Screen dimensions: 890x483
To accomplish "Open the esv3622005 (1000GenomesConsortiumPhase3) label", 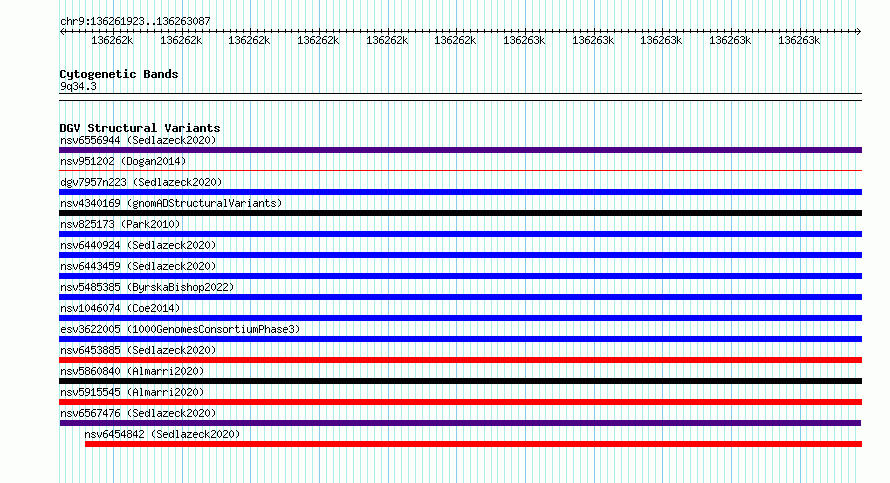I will 180,329.
